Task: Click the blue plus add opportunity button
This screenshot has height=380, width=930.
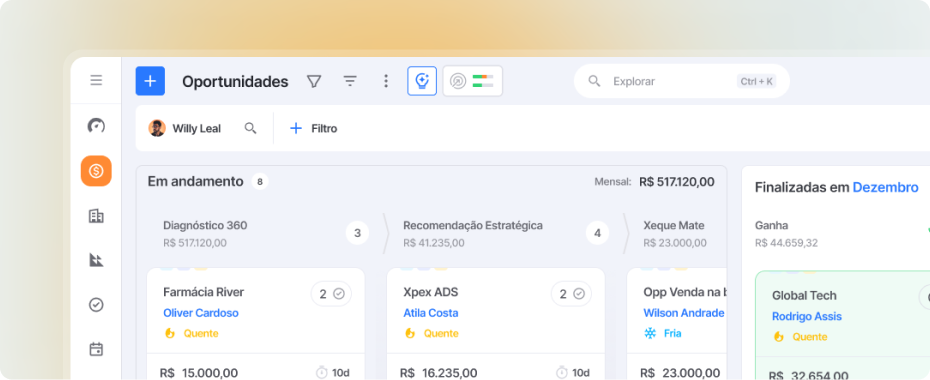Action: [150, 81]
